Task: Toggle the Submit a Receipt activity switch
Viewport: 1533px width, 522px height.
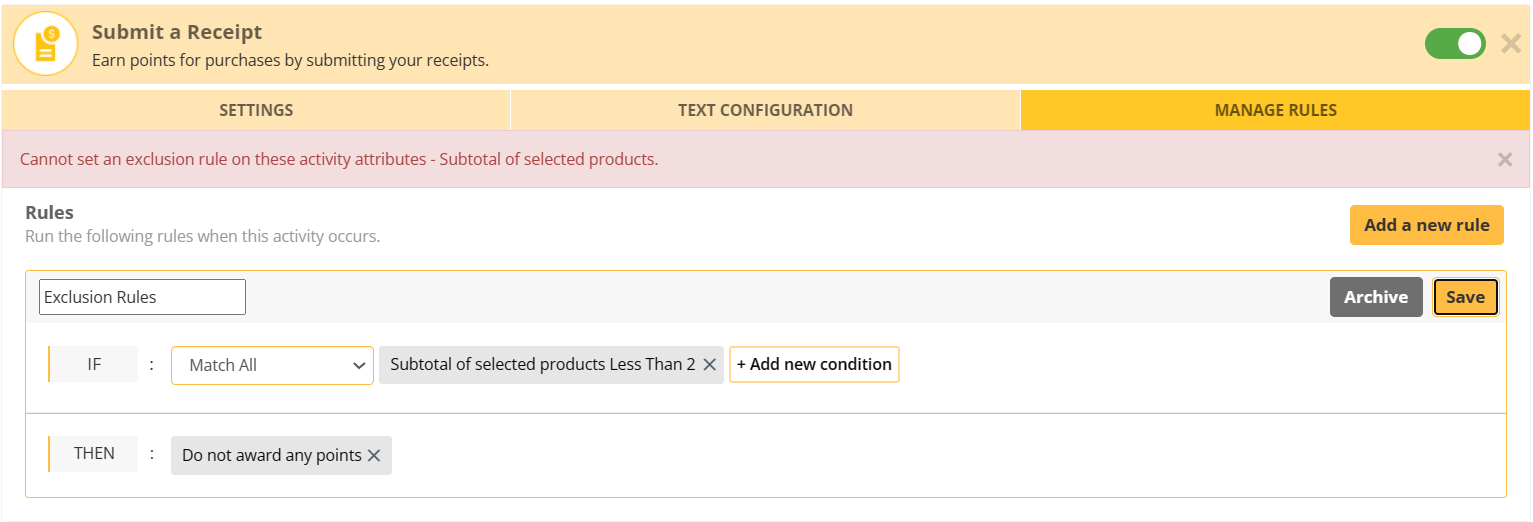Action: point(1455,44)
